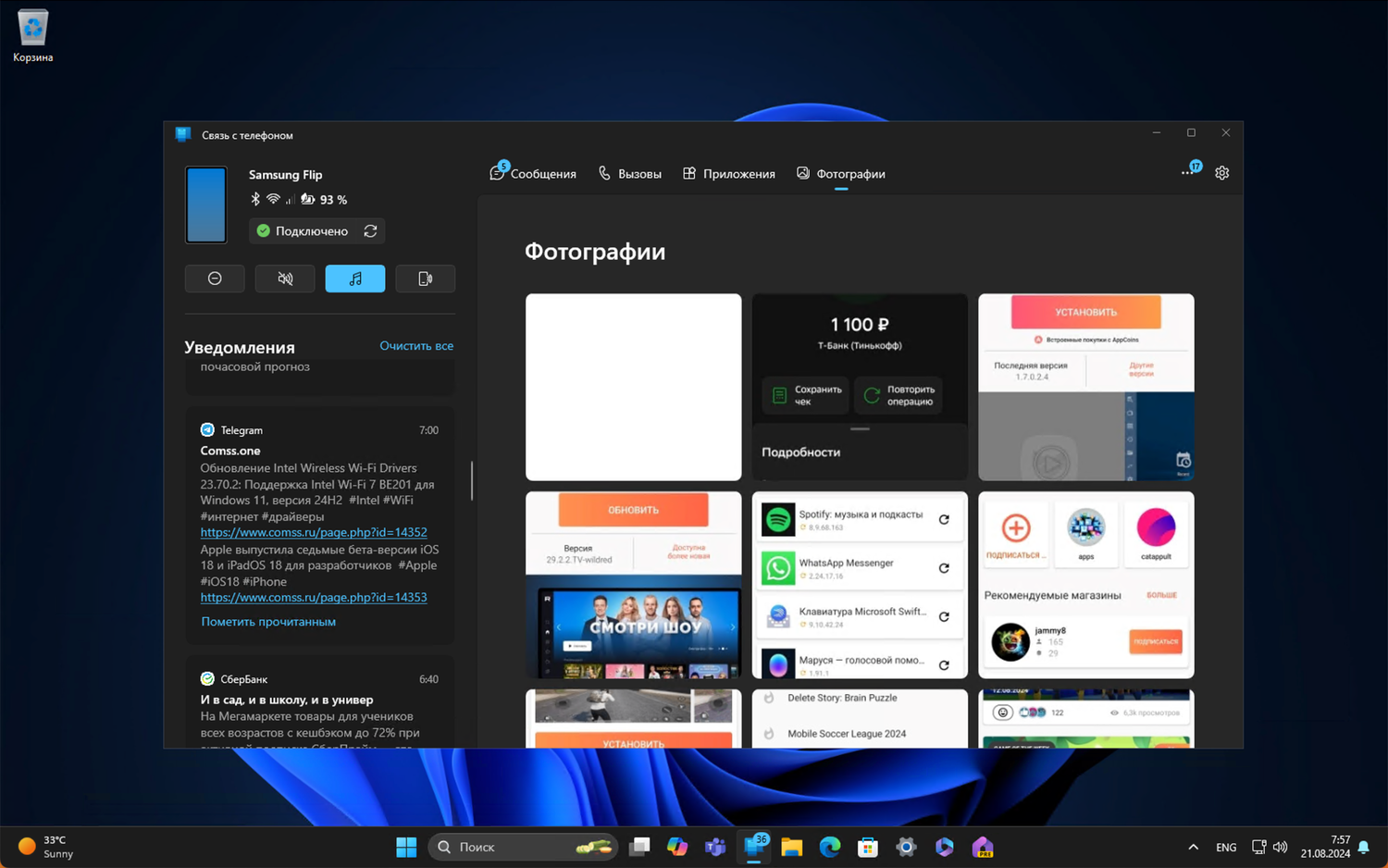The width and height of the screenshot is (1388, 868).
Task: Toggle the phone's mute sound button
Action: click(285, 279)
